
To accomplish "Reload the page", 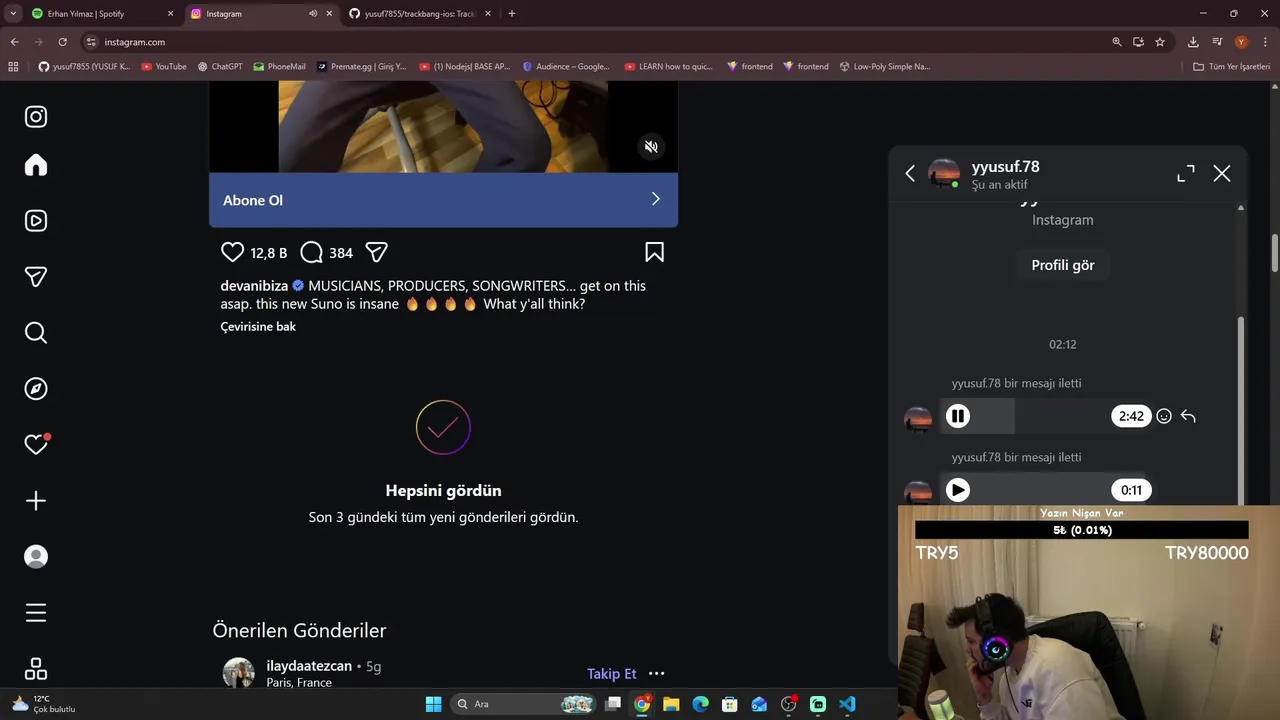I will 62,42.
